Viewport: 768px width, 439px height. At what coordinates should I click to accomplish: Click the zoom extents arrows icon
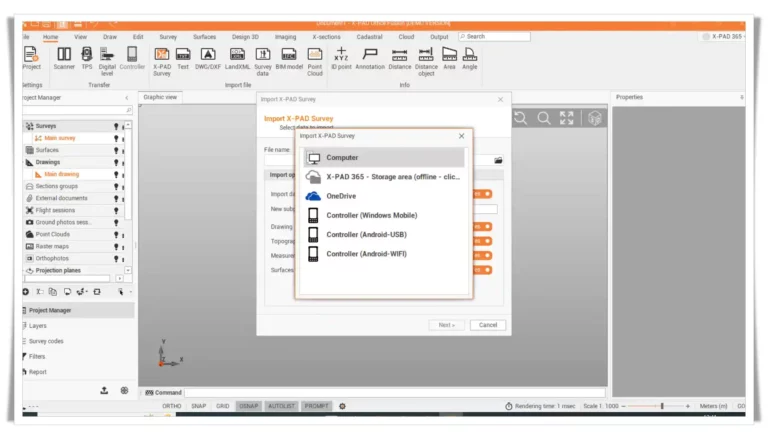[567, 118]
